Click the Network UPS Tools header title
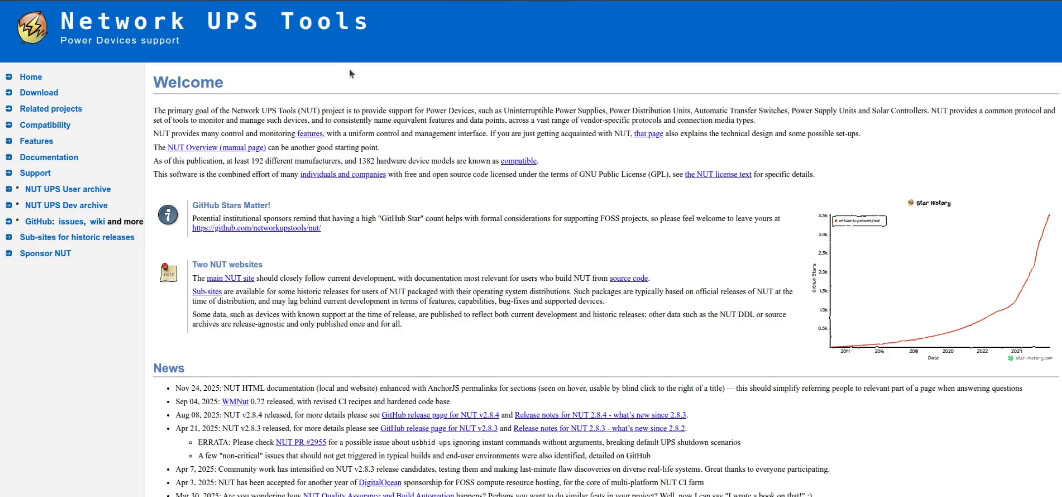The image size is (1062, 497). click(214, 21)
